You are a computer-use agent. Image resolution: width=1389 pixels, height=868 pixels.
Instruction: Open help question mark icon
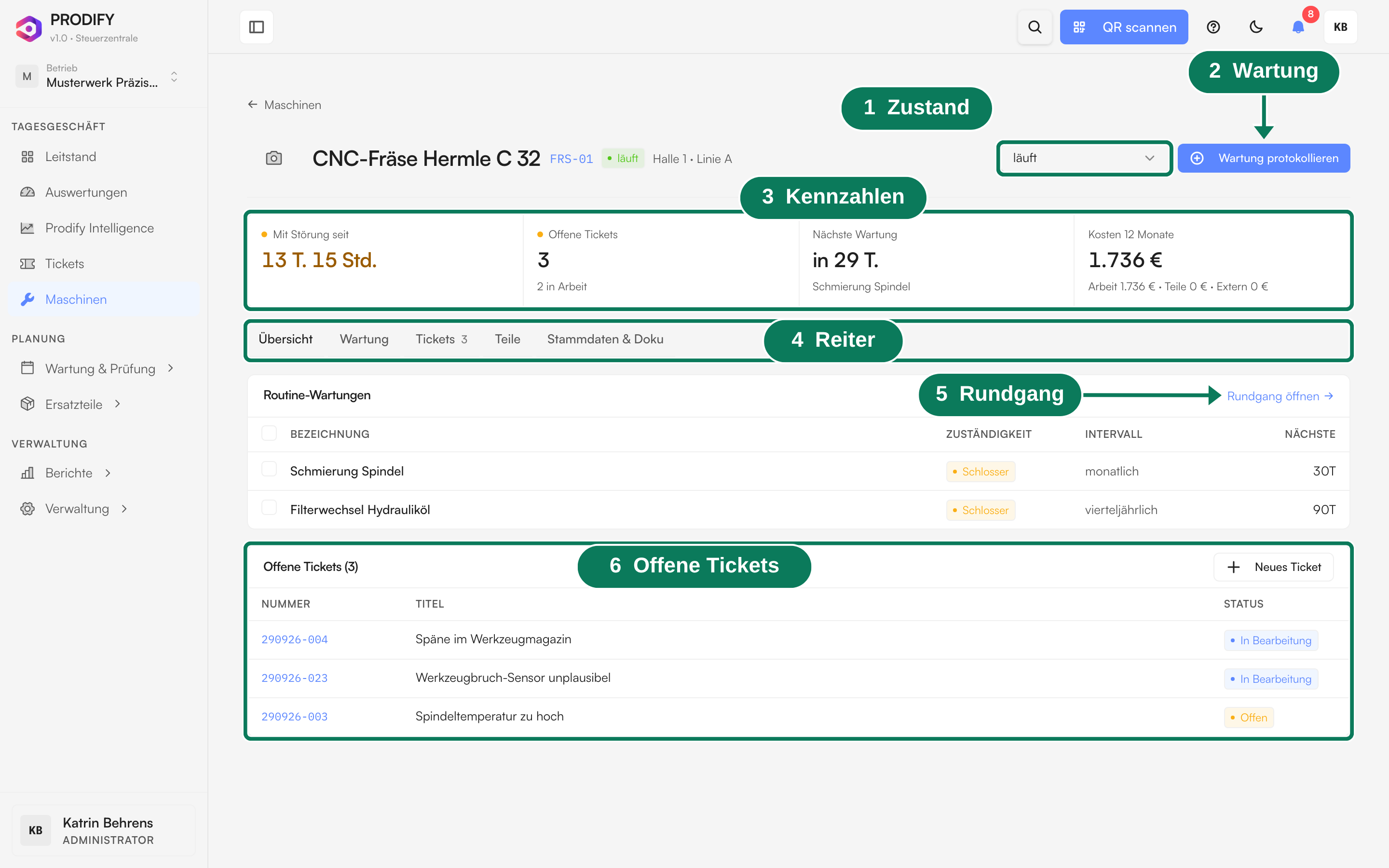point(1213,27)
